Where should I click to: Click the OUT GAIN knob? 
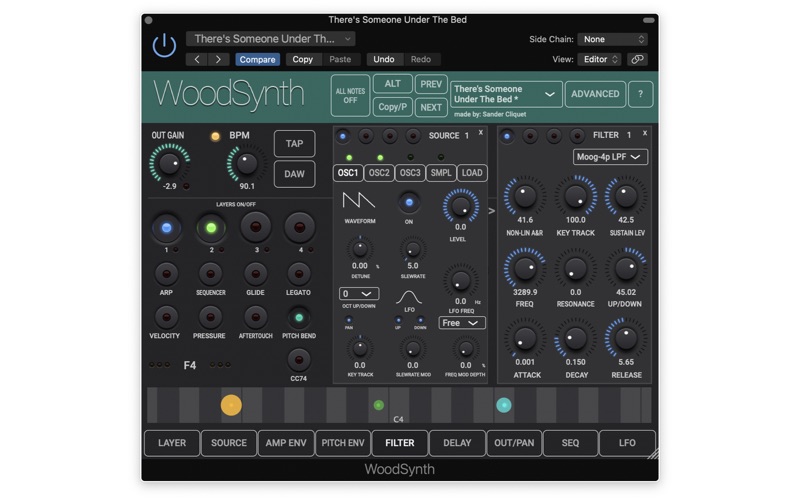pos(169,164)
